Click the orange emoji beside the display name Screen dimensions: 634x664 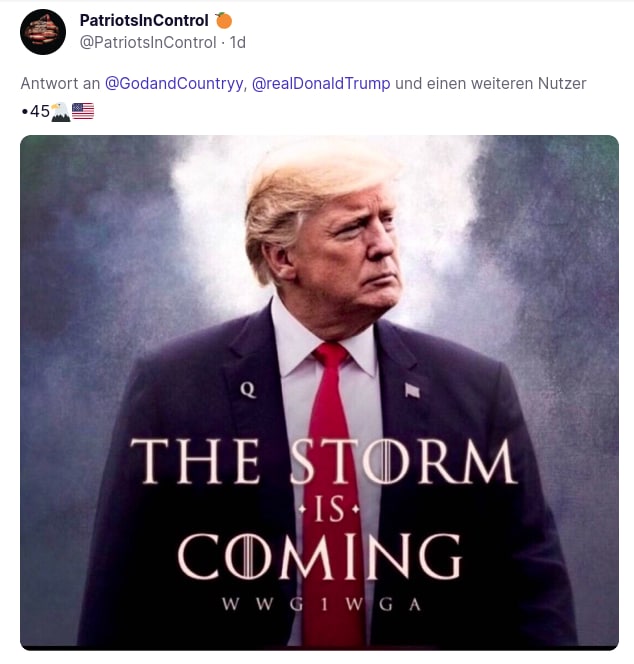tap(223, 20)
